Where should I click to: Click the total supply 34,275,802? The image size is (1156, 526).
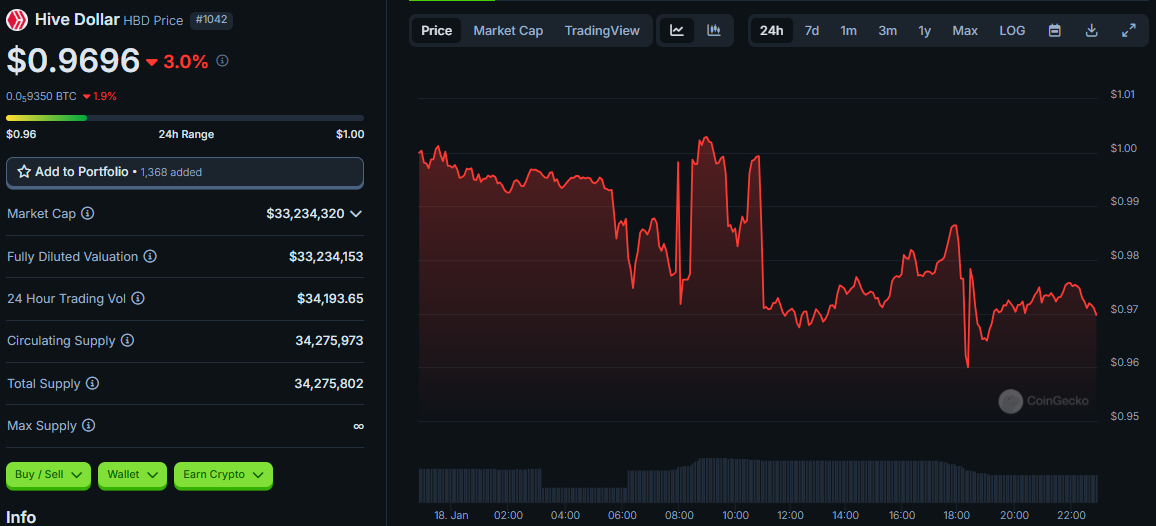[329, 384]
